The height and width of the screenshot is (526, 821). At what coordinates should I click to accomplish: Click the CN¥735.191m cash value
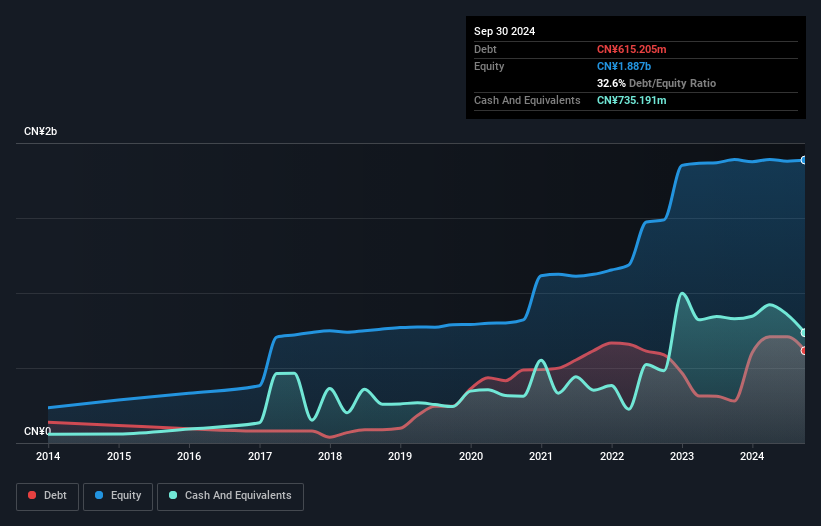pos(631,100)
